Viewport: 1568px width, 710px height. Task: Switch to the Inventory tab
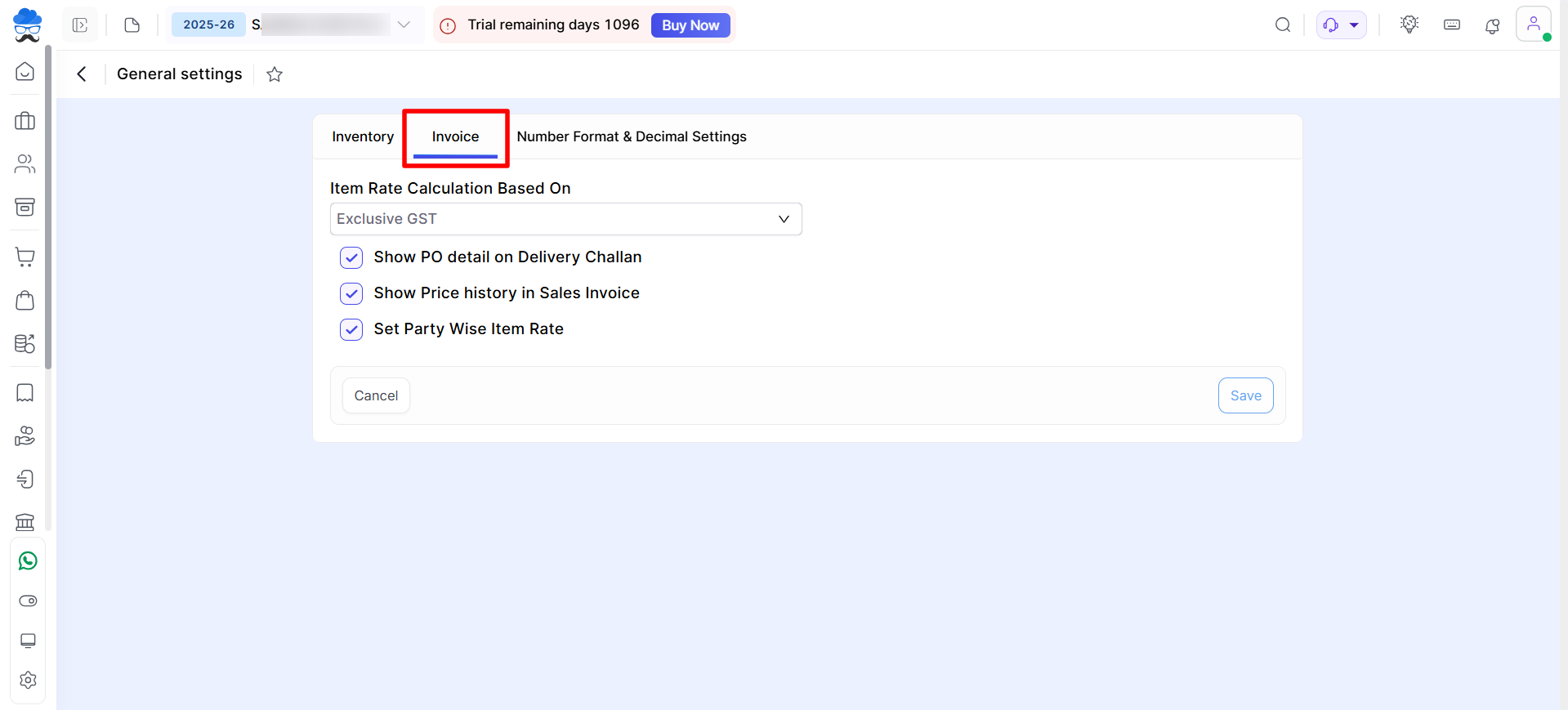[x=363, y=136]
